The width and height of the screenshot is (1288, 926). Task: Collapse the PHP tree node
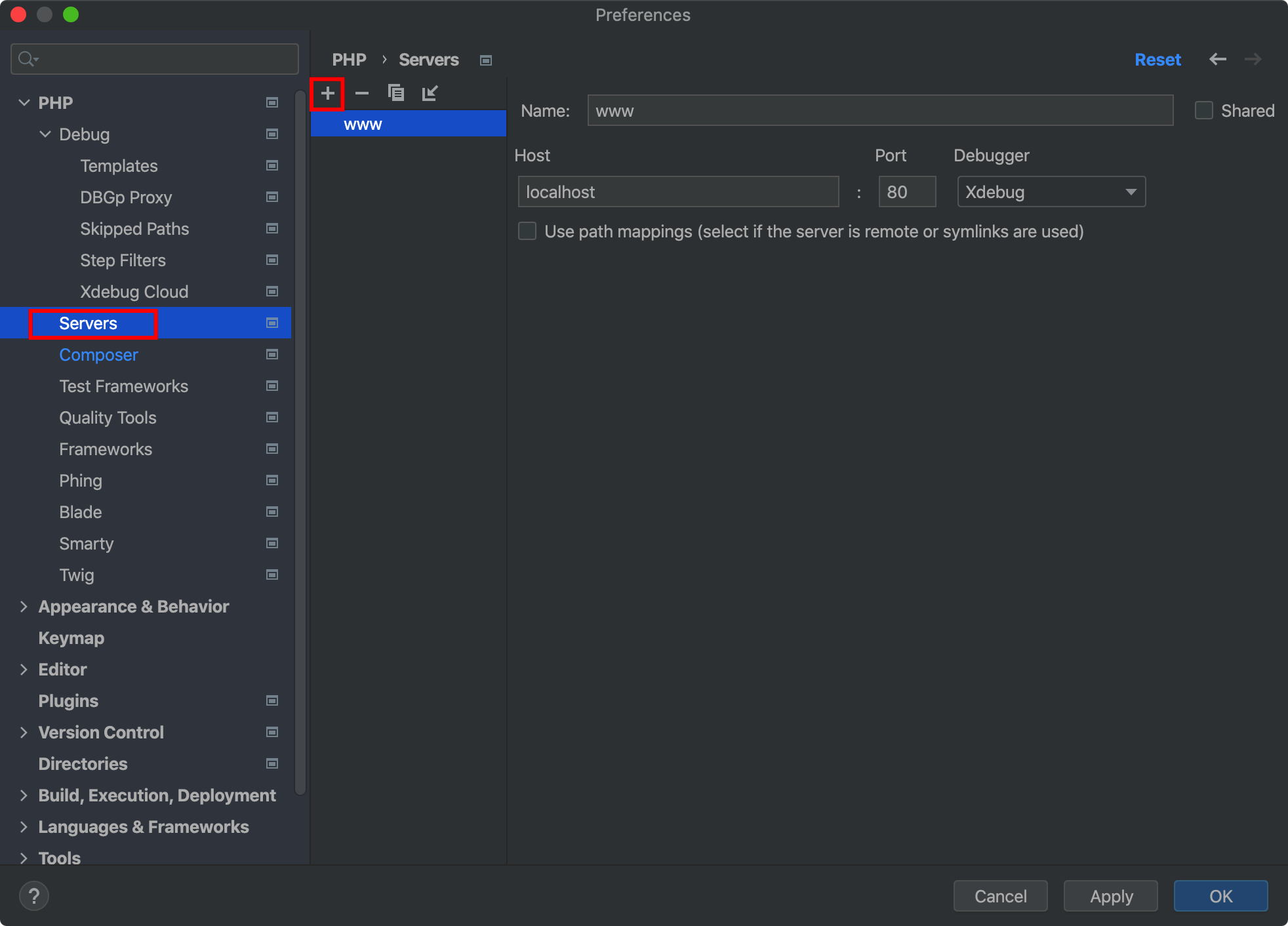point(24,103)
